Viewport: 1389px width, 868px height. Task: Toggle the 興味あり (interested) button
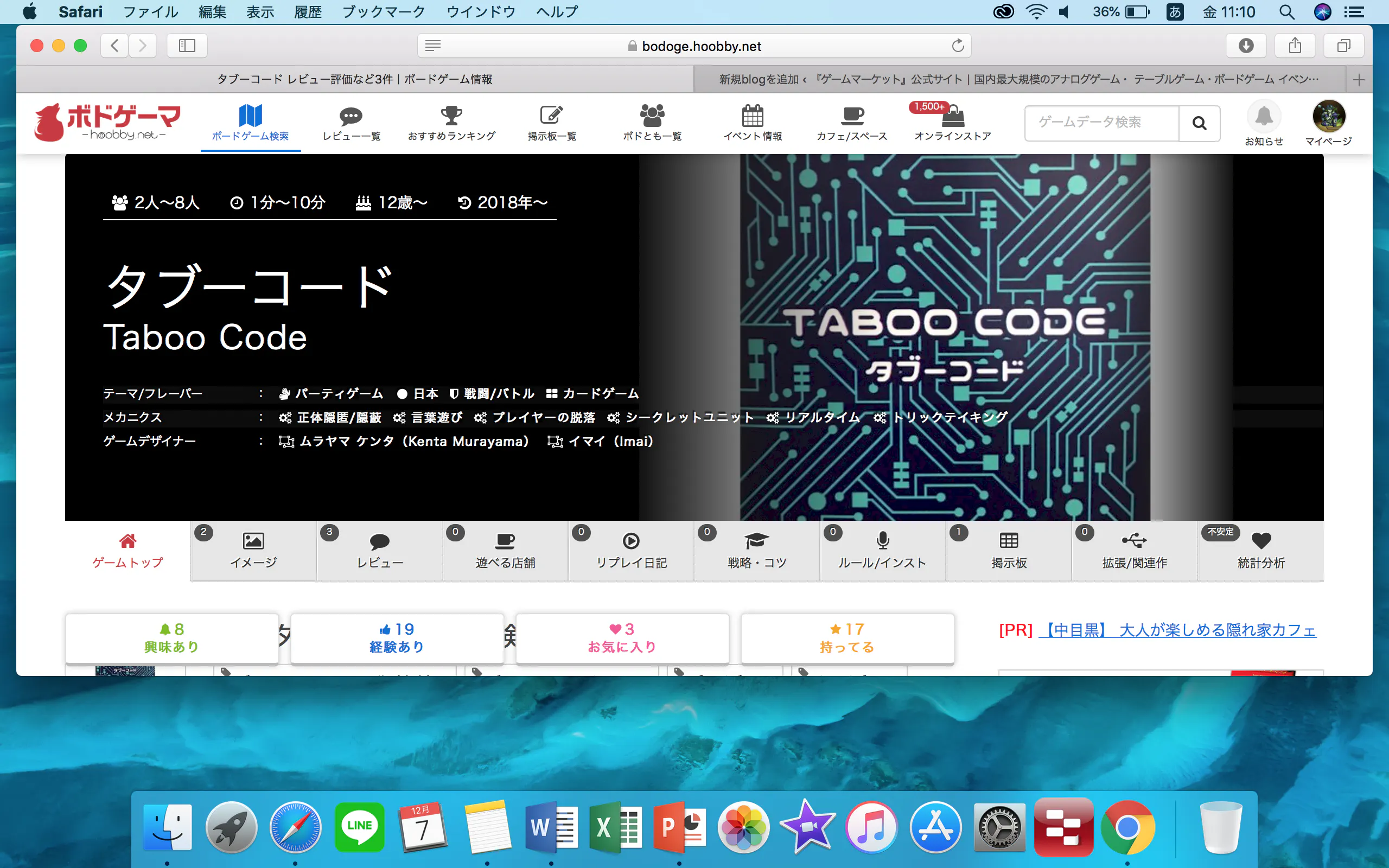171,638
